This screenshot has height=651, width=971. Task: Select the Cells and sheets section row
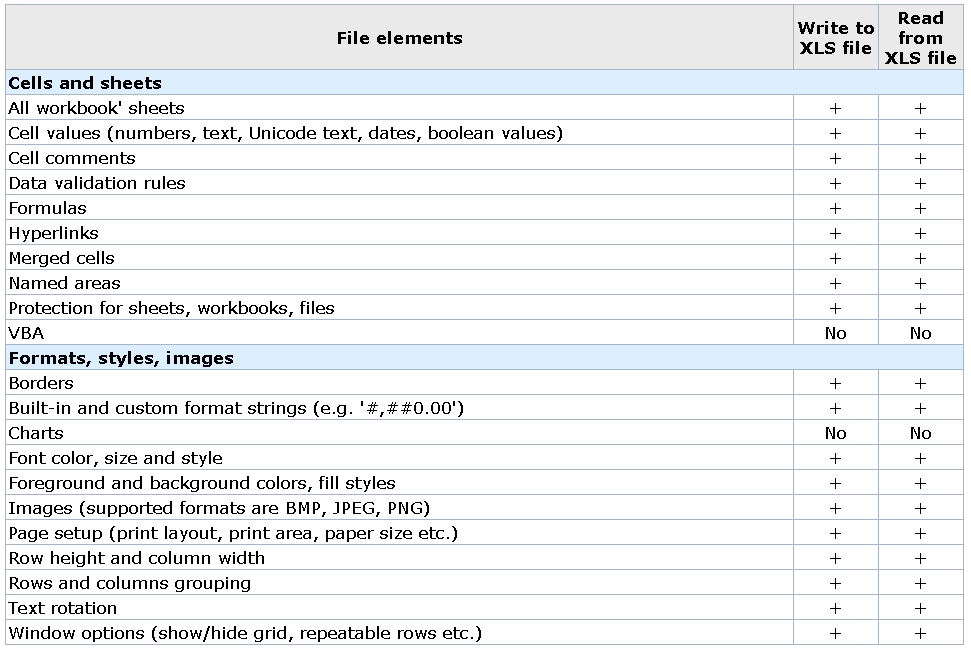point(484,82)
